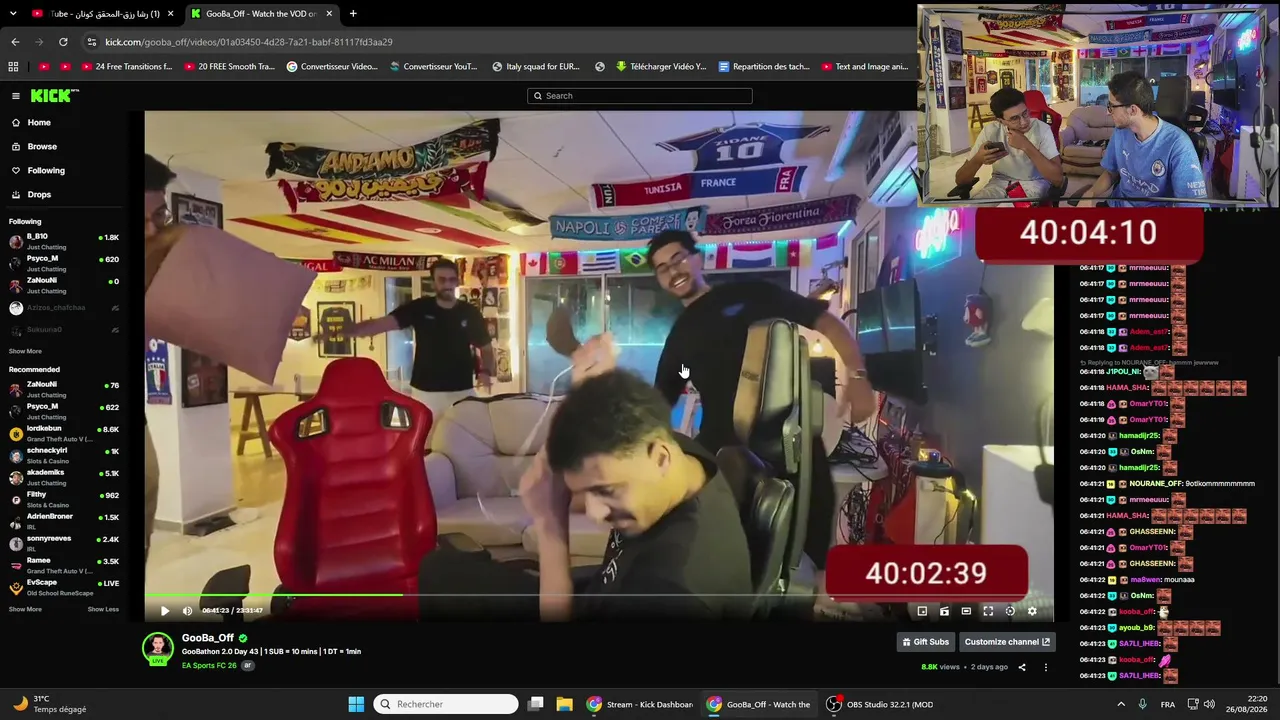Expand Show More under Following
The width and height of the screenshot is (1280, 720).
(25, 351)
